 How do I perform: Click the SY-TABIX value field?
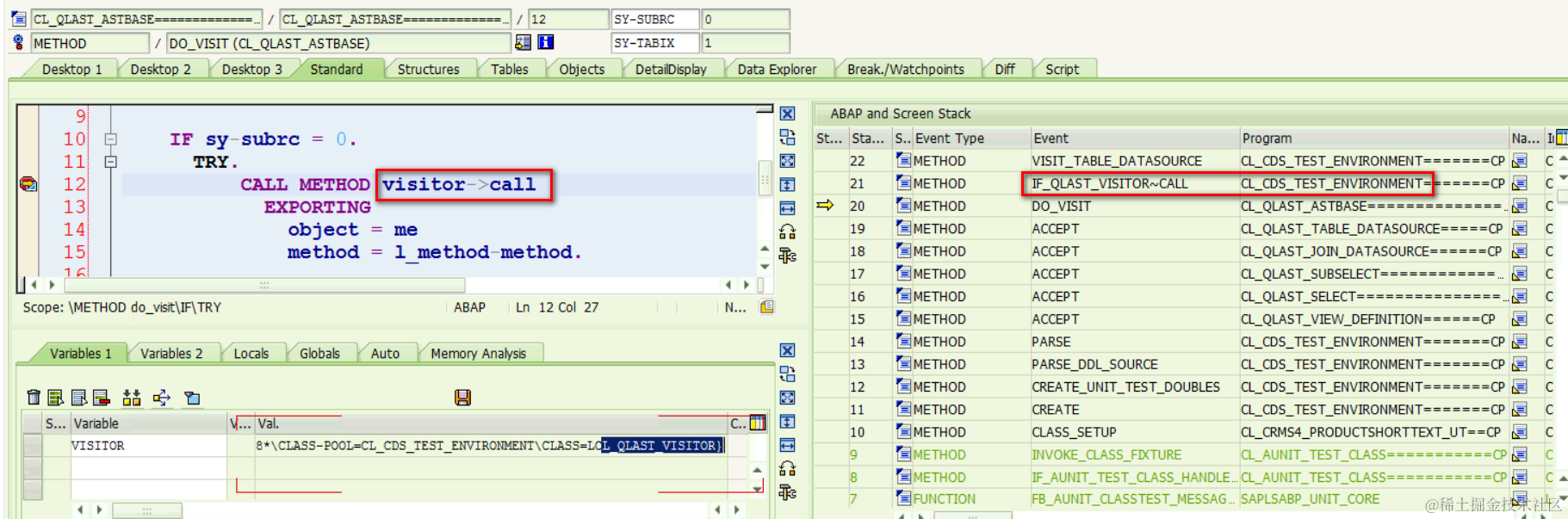click(x=746, y=42)
